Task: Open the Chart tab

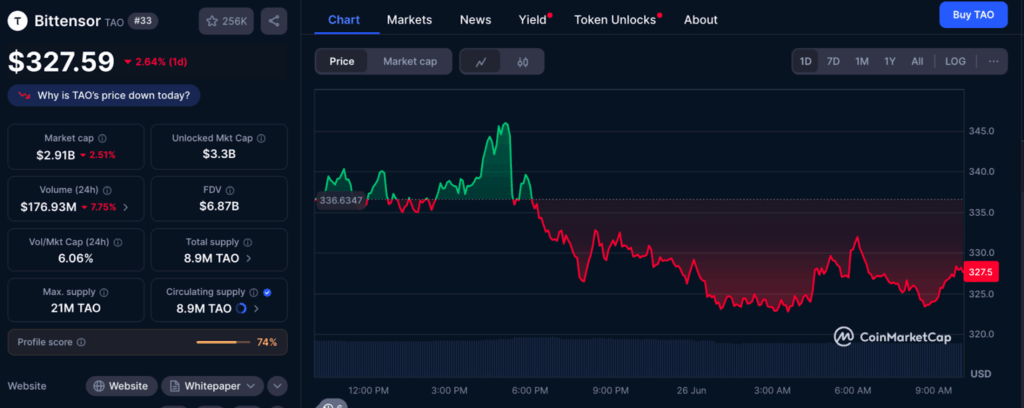Action: (x=344, y=20)
